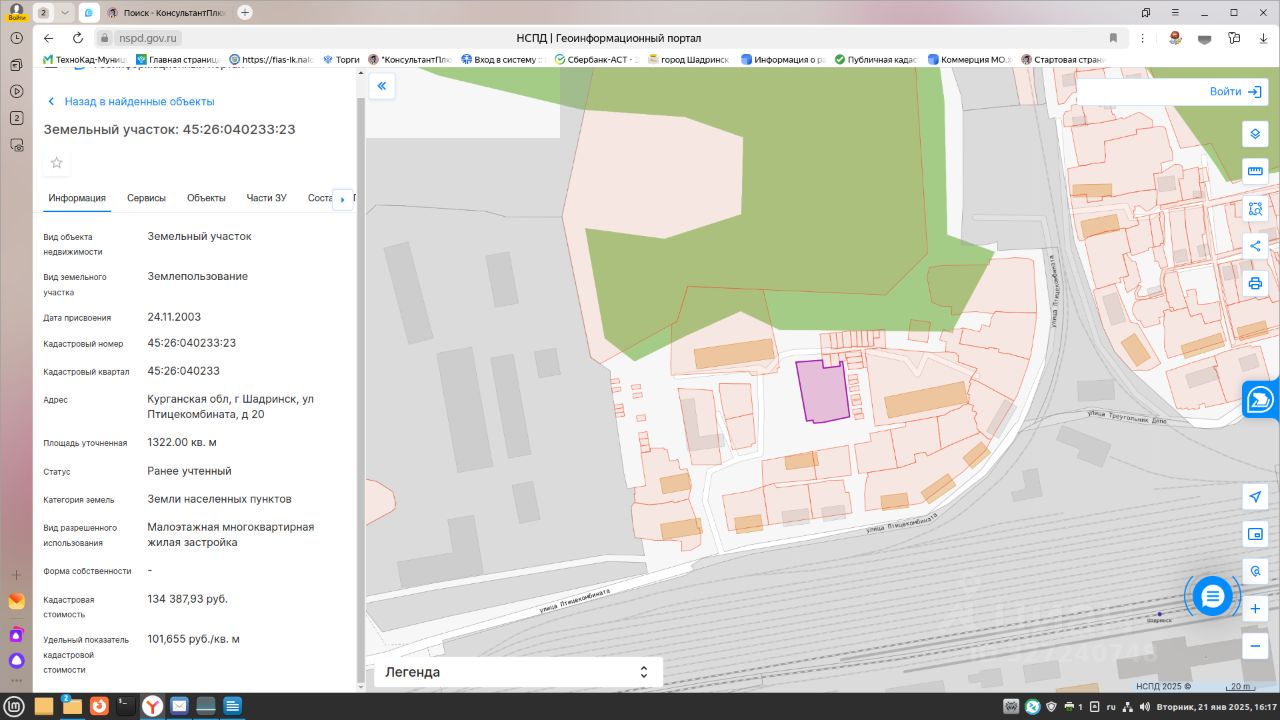Zoom out the map with minus button
This screenshot has height=720, width=1280.
coord(1255,646)
